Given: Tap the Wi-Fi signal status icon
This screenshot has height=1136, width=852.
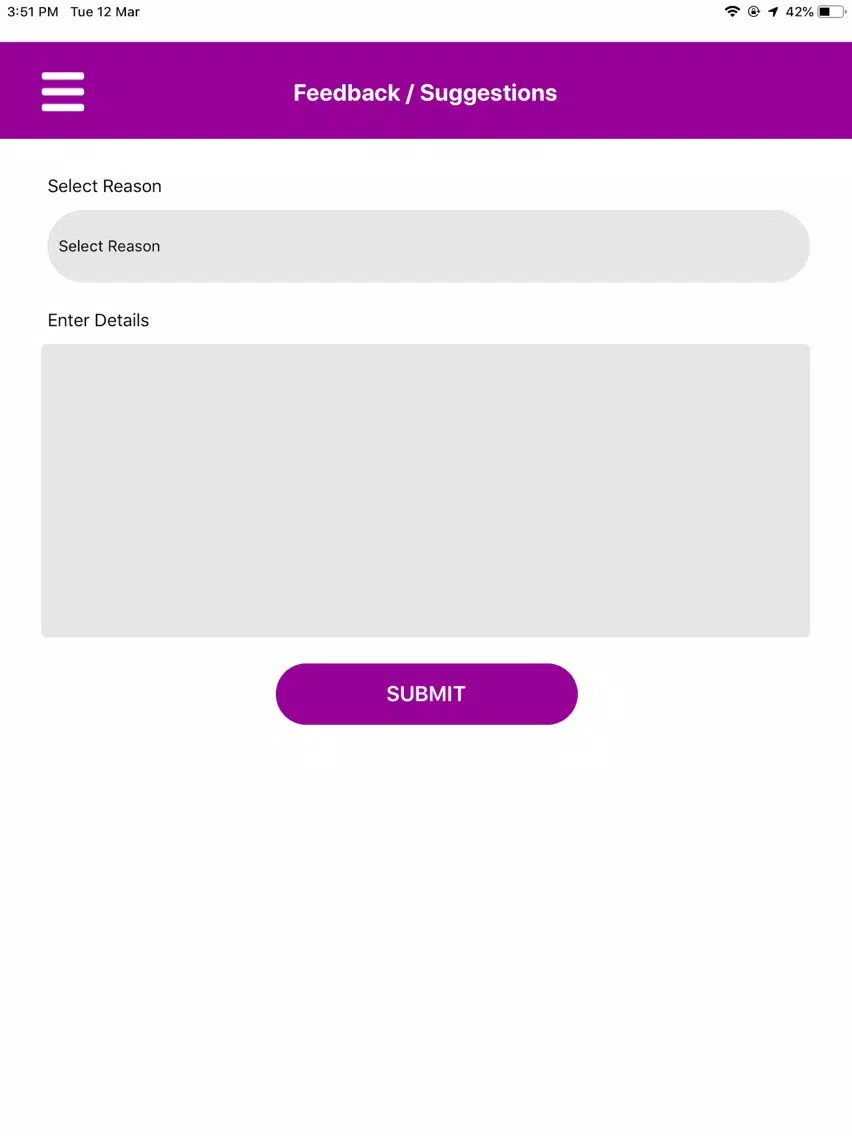Looking at the screenshot, I should [x=732, y=12].
